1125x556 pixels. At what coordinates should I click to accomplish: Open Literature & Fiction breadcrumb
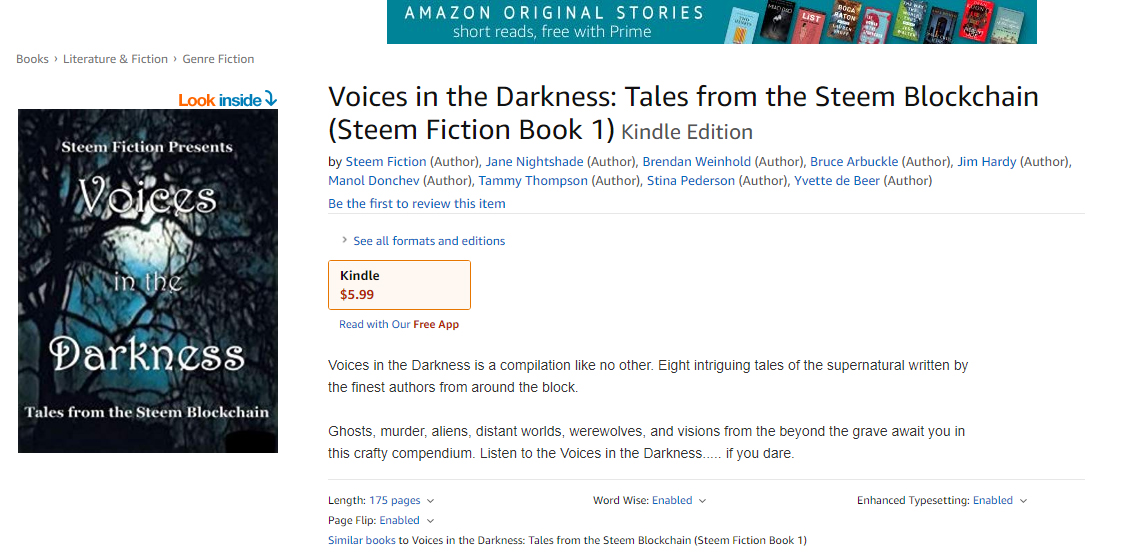(x=115, y=59)
